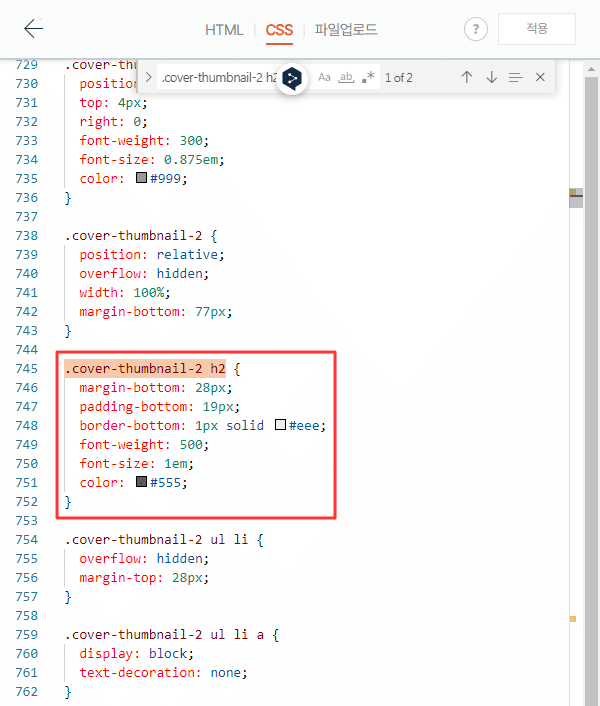Image resolution: width=600 pixels, height=706 pixels.
Task: Jump to the previous search match arrow
Action: click(467, 77)
